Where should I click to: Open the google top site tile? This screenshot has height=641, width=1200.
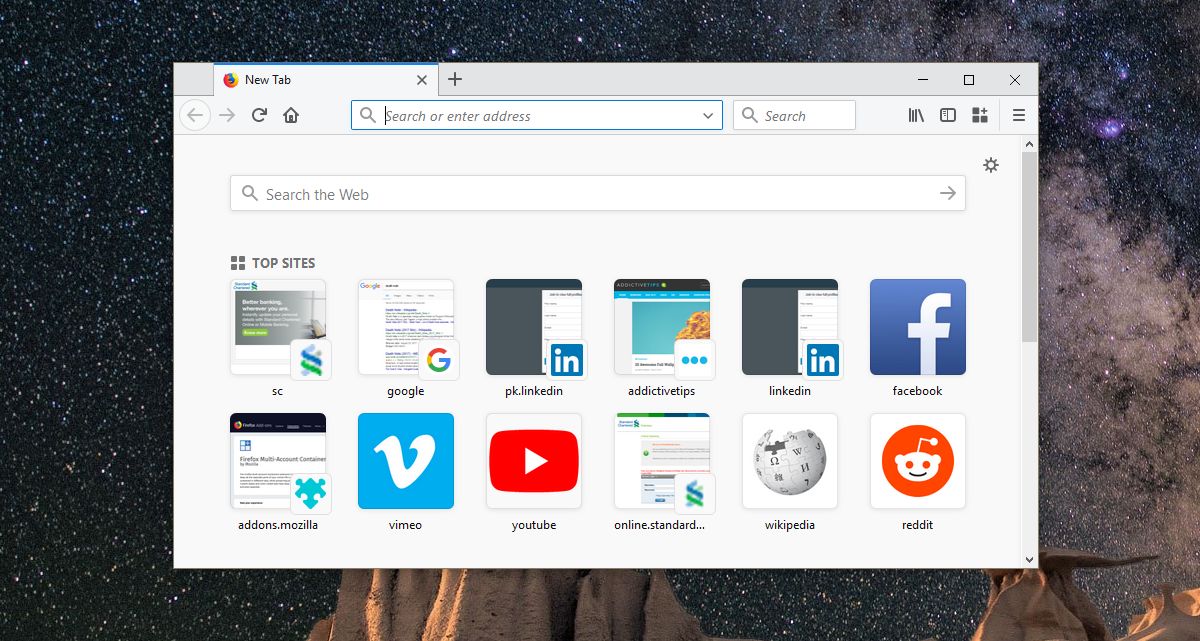pos(406,327)
